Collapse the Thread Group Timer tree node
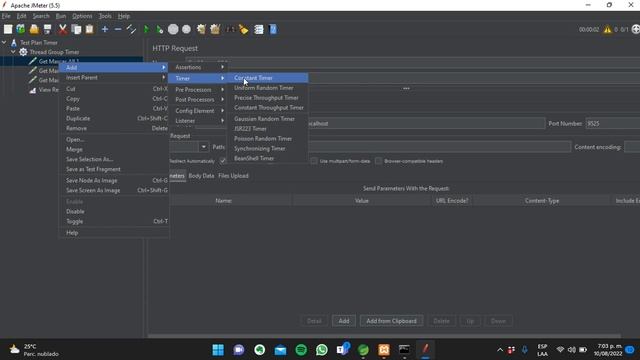The image size is (640, 360). pos(13,52)
